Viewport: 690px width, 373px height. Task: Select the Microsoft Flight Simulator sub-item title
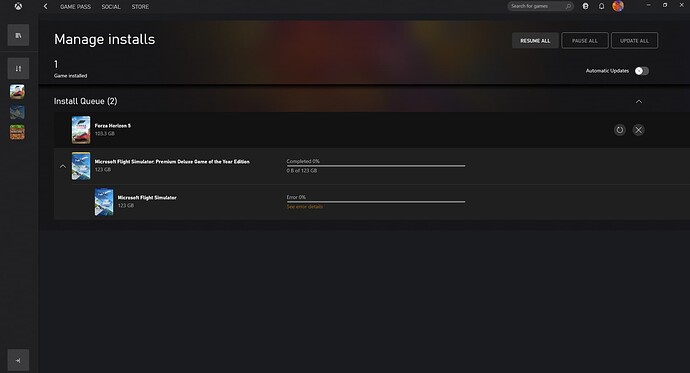pyautogui.click(x=147, y=198)
